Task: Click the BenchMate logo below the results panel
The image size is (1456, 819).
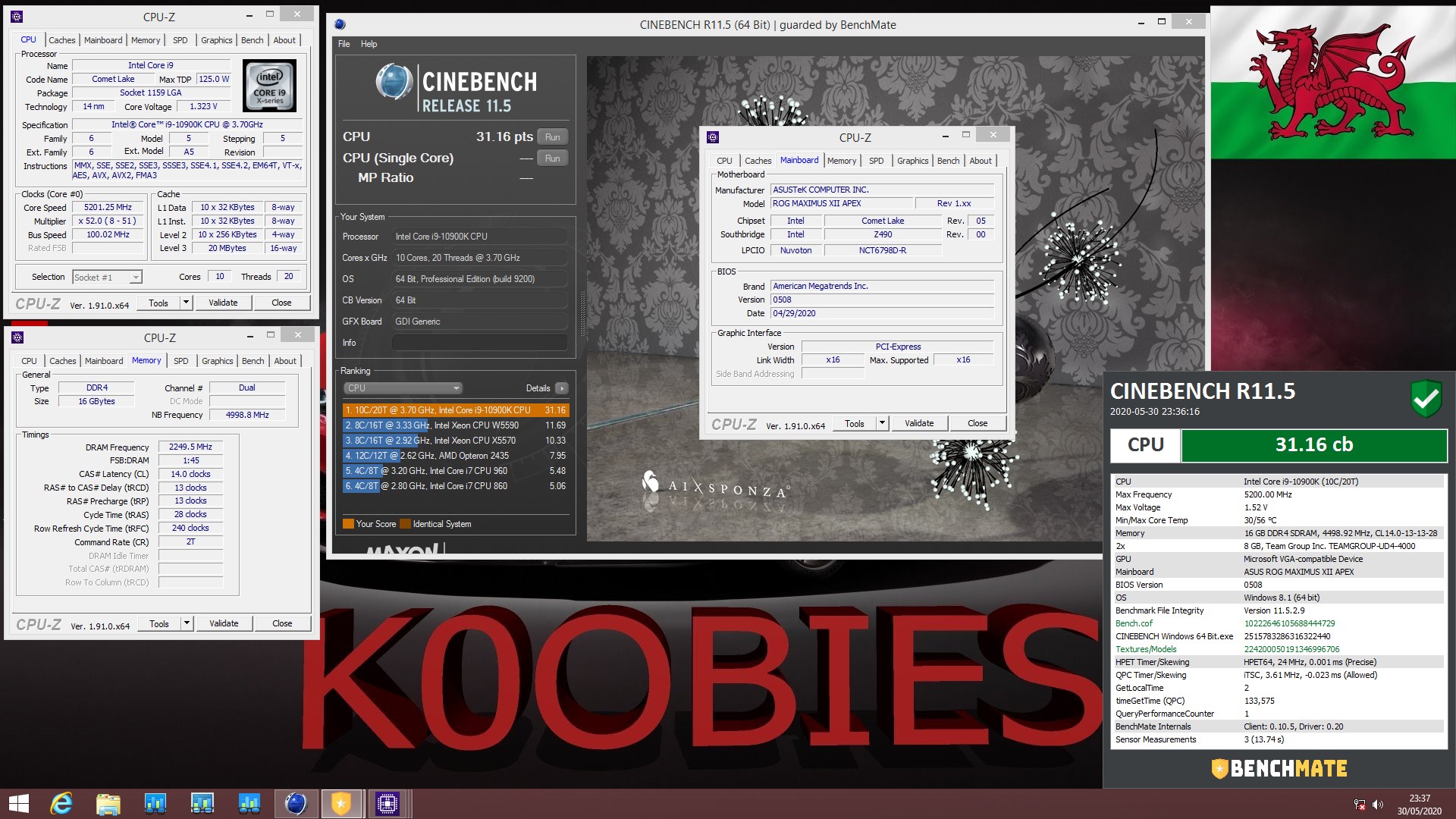Action: [x=1279, y=768]
